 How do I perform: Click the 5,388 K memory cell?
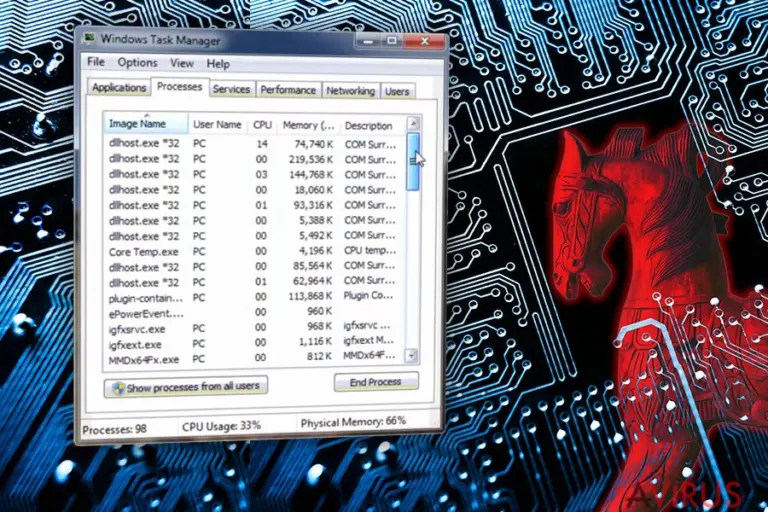pyautogui.click(x=316, y=220)
